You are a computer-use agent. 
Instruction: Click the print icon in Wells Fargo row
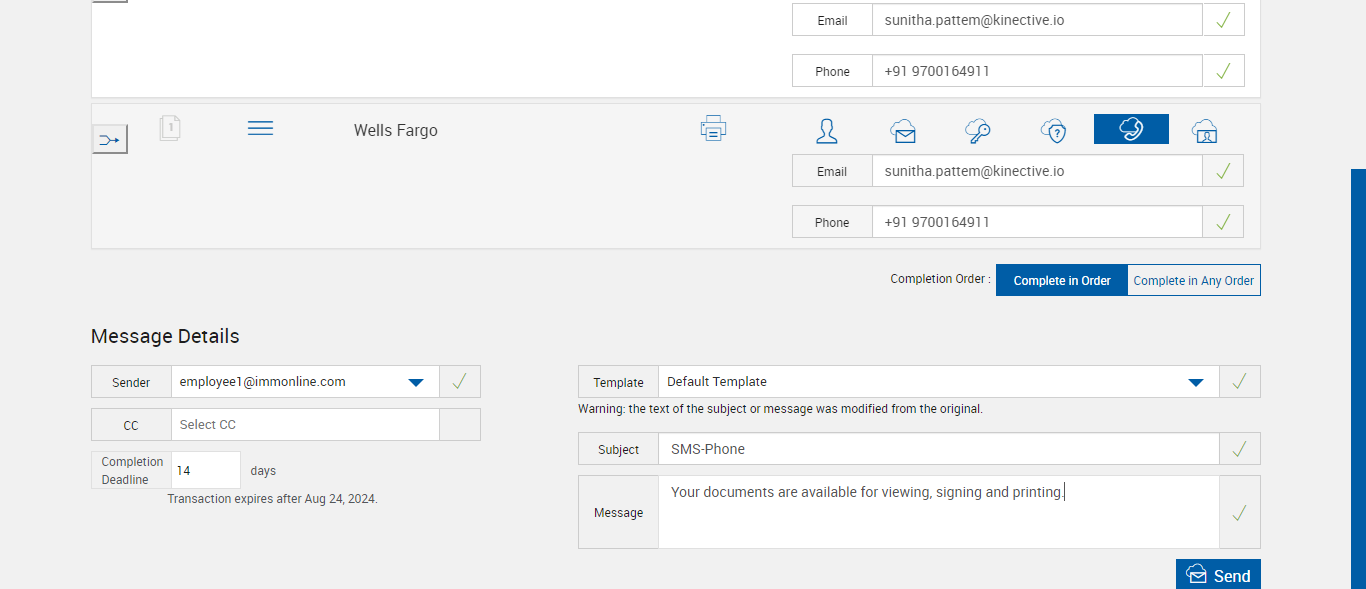tap(713, 128)
